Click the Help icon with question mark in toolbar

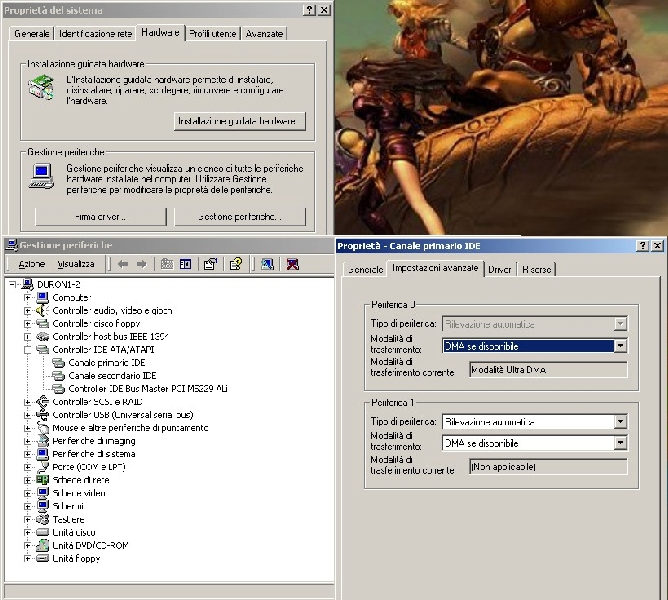tap(236, 264)
